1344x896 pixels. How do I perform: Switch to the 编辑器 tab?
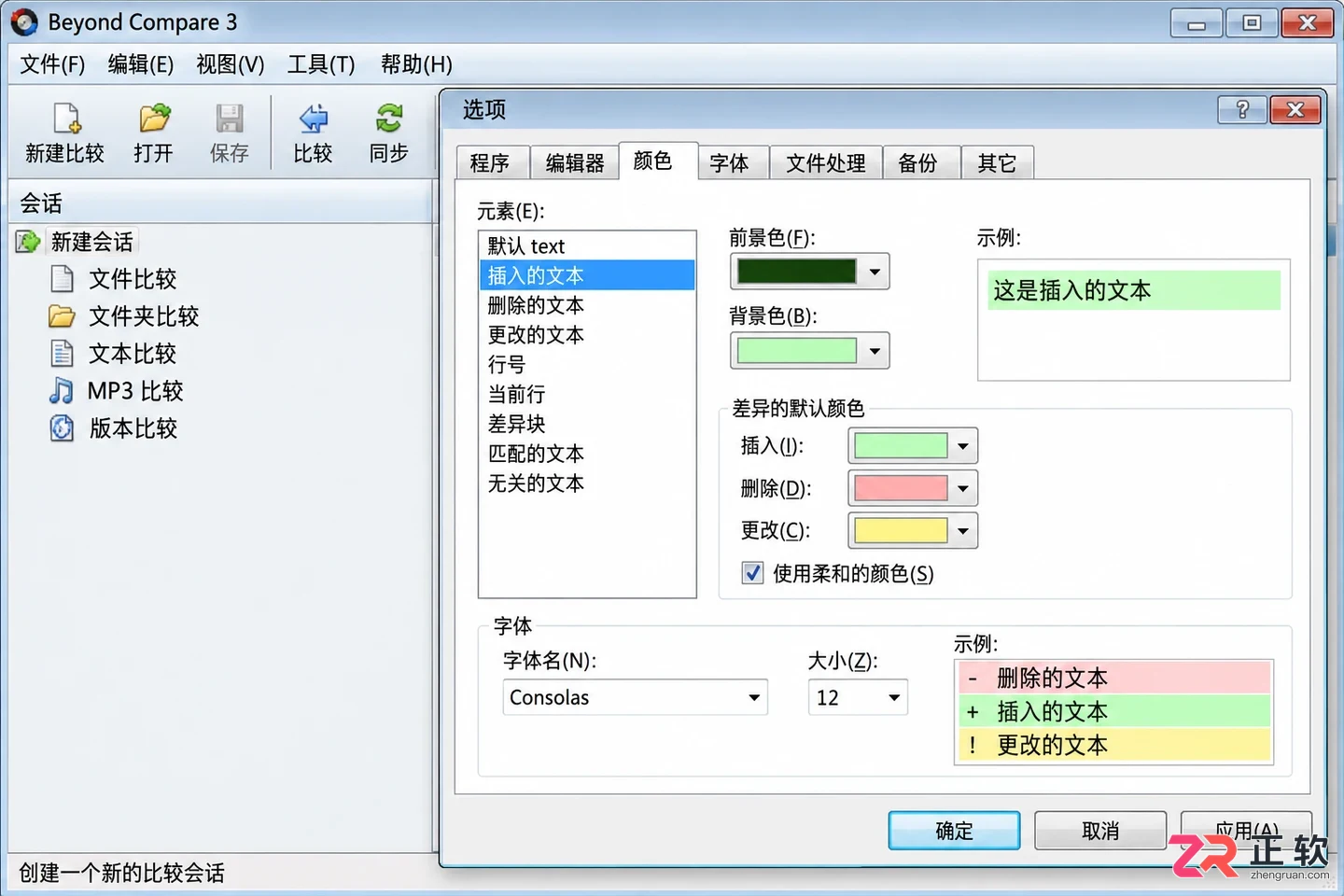575,163
